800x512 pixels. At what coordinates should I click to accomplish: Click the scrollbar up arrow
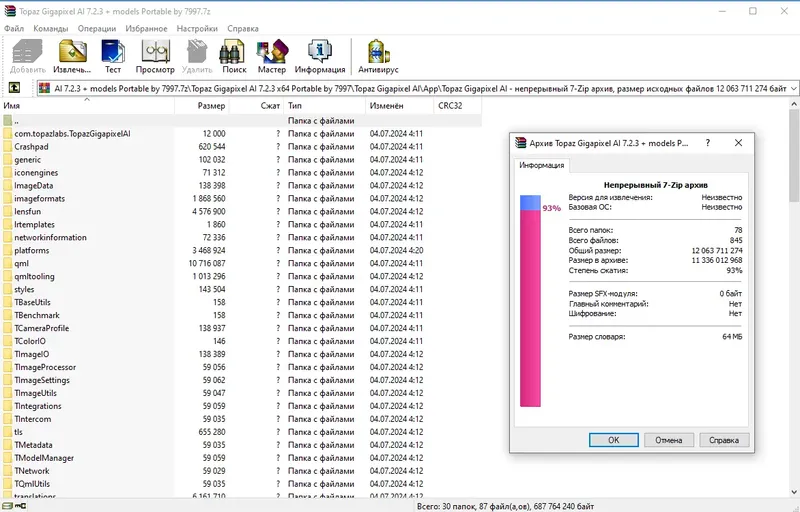(794, 104)
